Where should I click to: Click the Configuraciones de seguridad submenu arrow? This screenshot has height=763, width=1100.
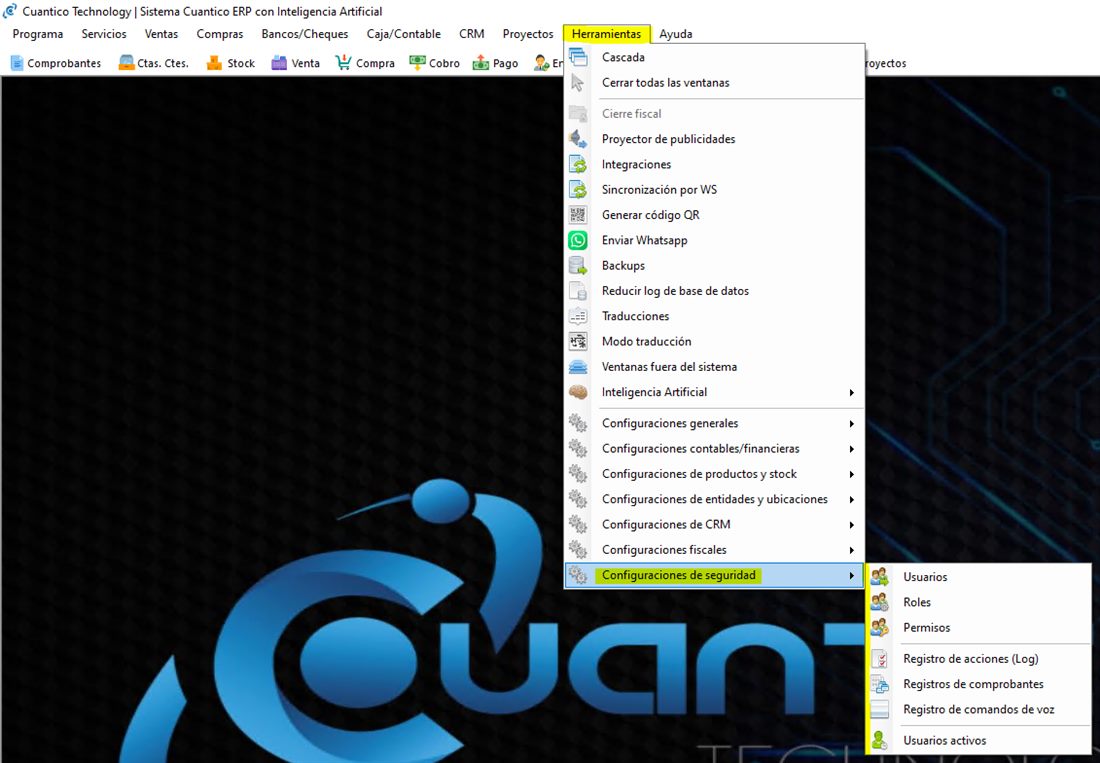851,575
